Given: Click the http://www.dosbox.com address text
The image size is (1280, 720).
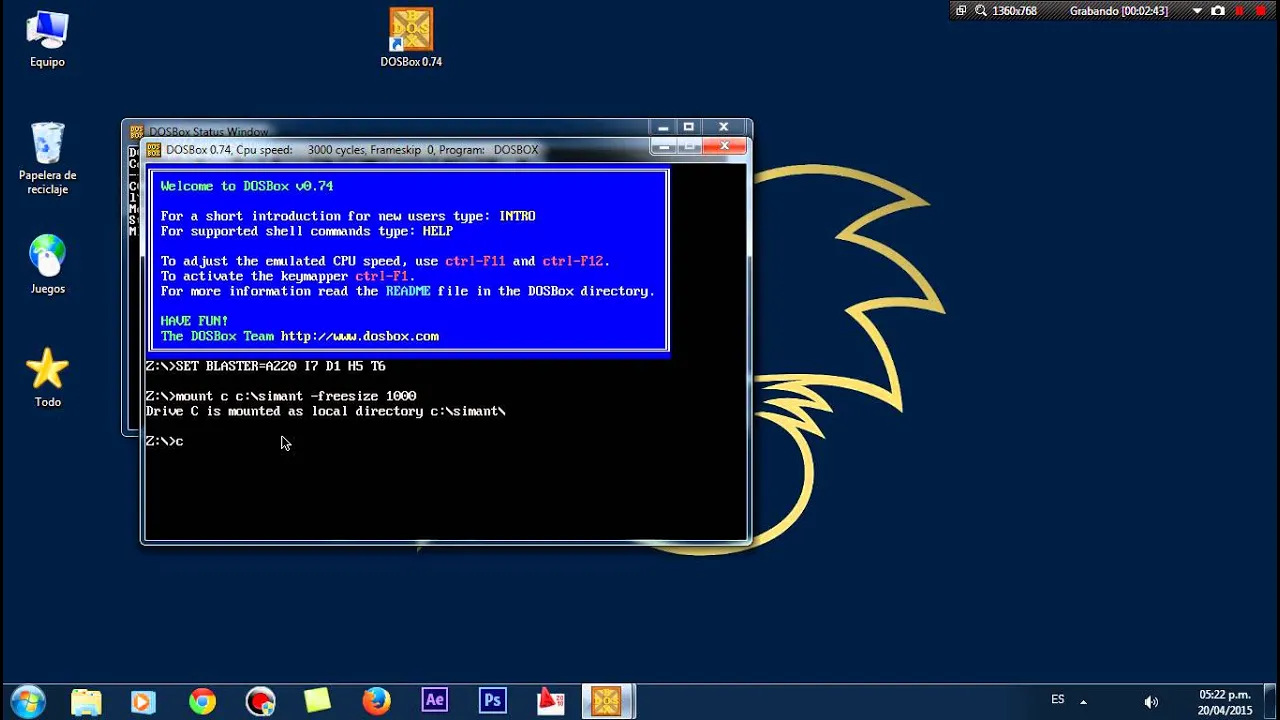Looking at the screenshot, I should coord(360,336).
